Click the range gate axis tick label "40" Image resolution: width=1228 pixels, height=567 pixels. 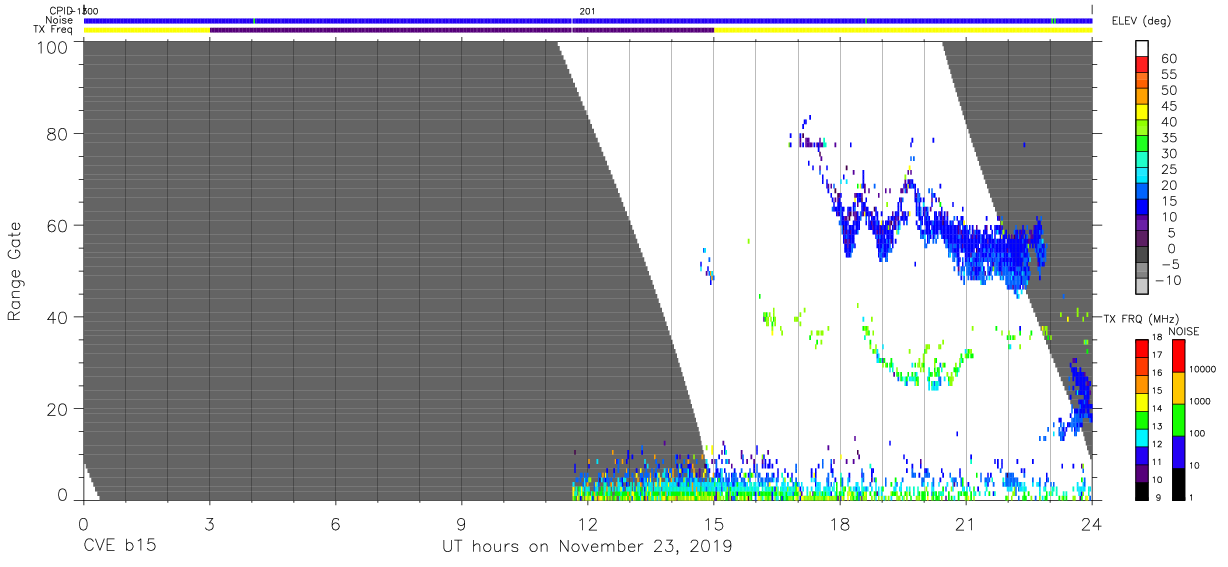coord(56,317)
